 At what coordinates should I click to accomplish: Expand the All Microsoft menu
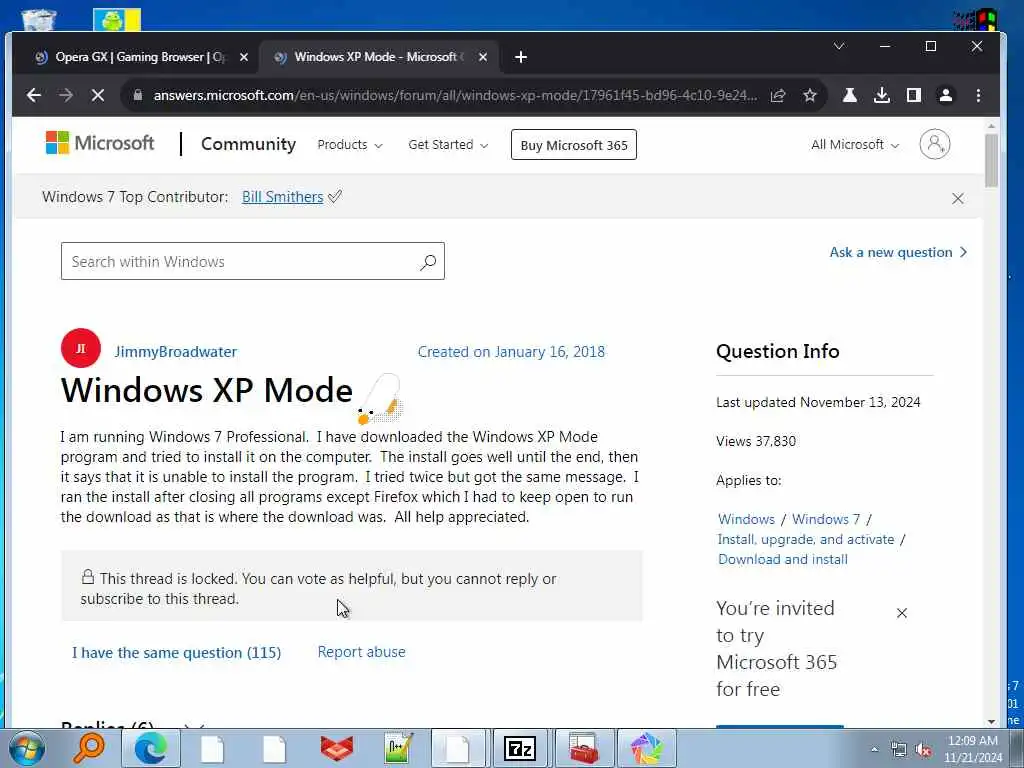point(855,145)
